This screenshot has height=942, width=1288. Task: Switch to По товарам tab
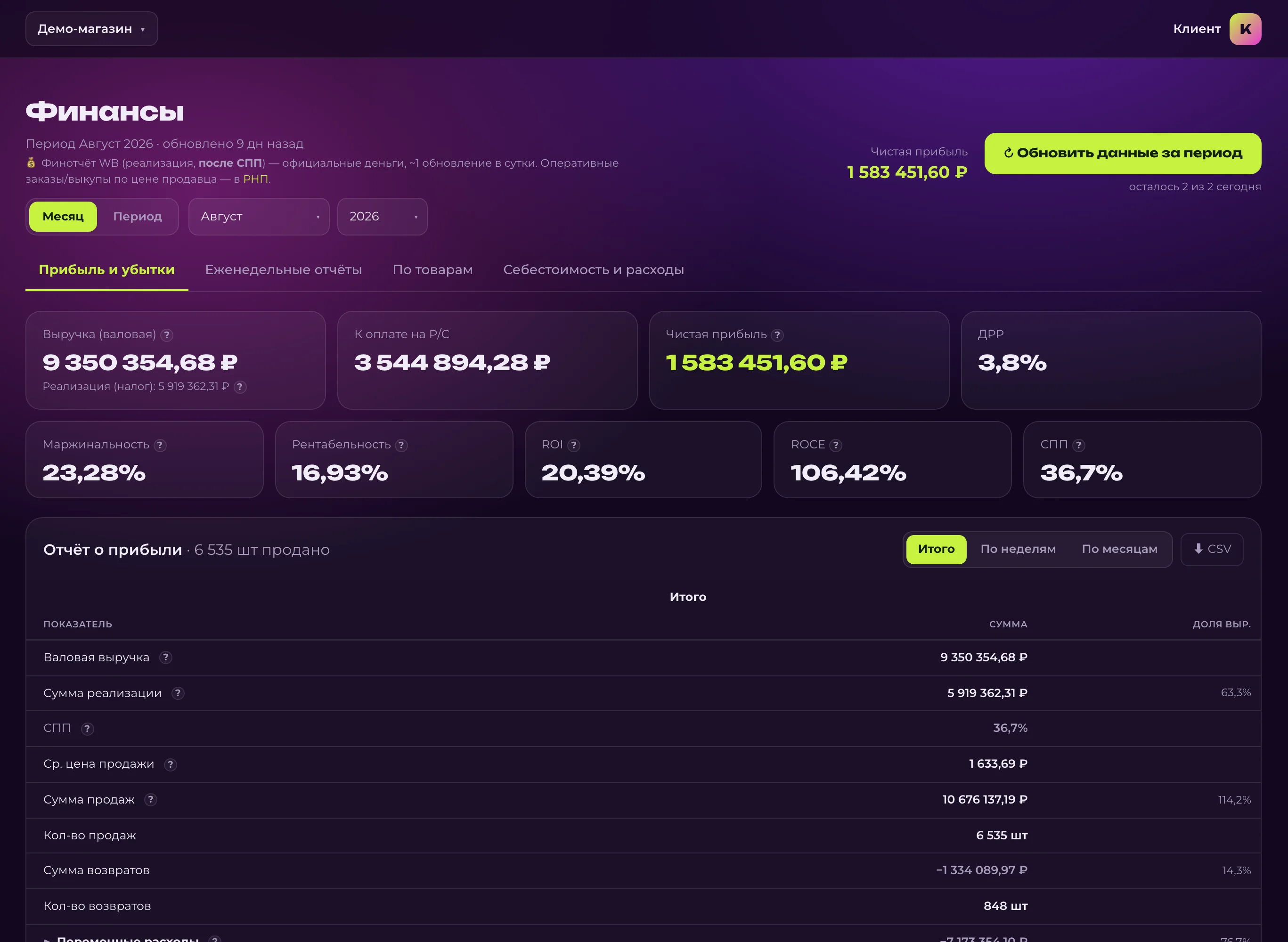(432, 270)
